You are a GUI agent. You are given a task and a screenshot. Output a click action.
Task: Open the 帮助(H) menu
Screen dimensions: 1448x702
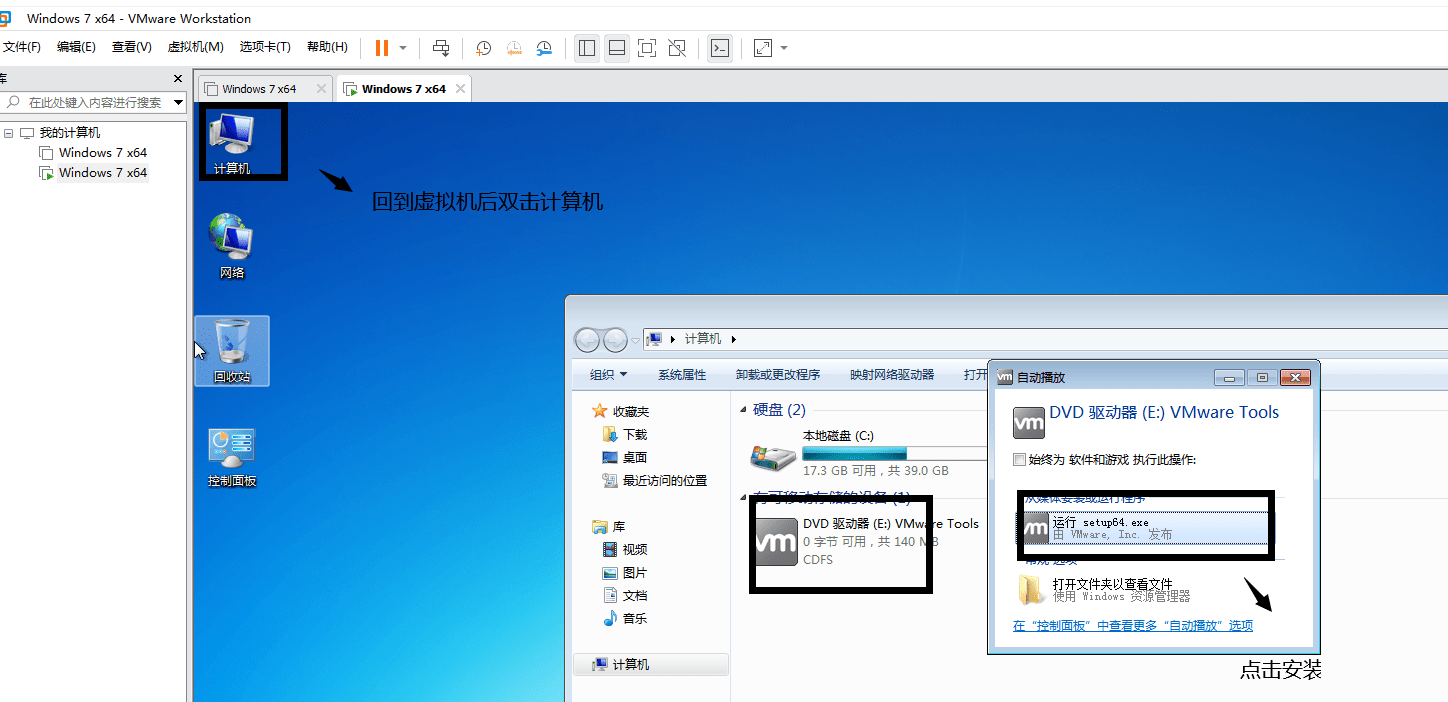(x=327, y=47)
